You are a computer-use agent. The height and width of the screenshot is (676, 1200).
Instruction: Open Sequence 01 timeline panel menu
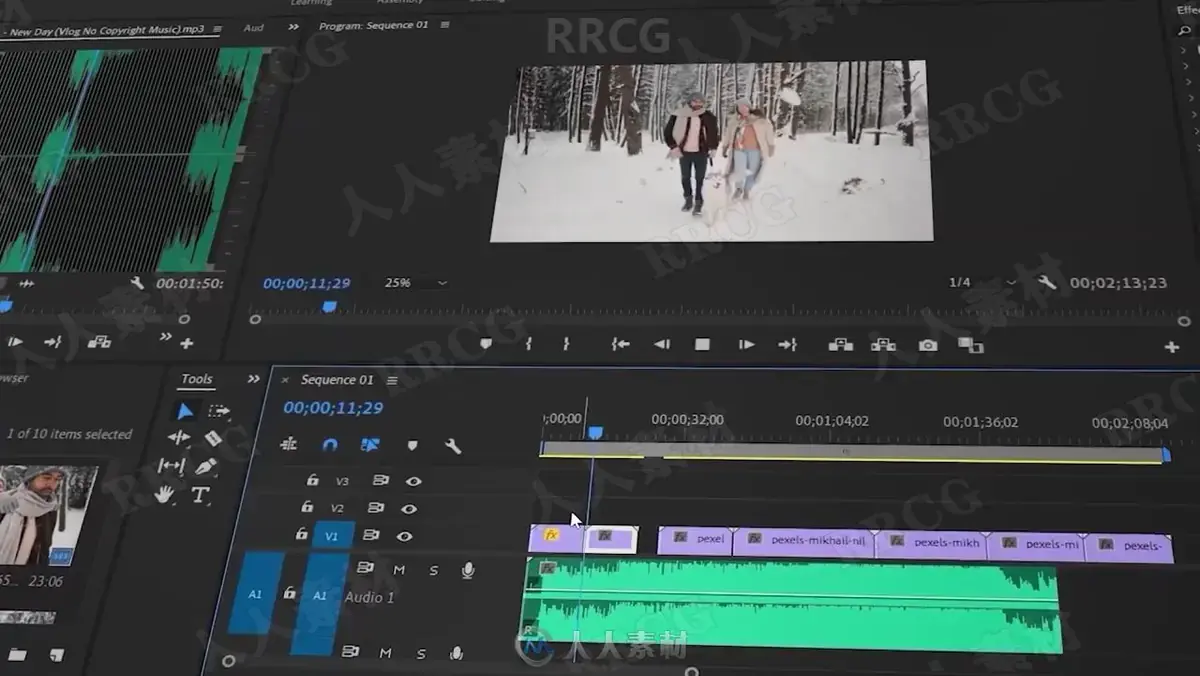[392, 380]
